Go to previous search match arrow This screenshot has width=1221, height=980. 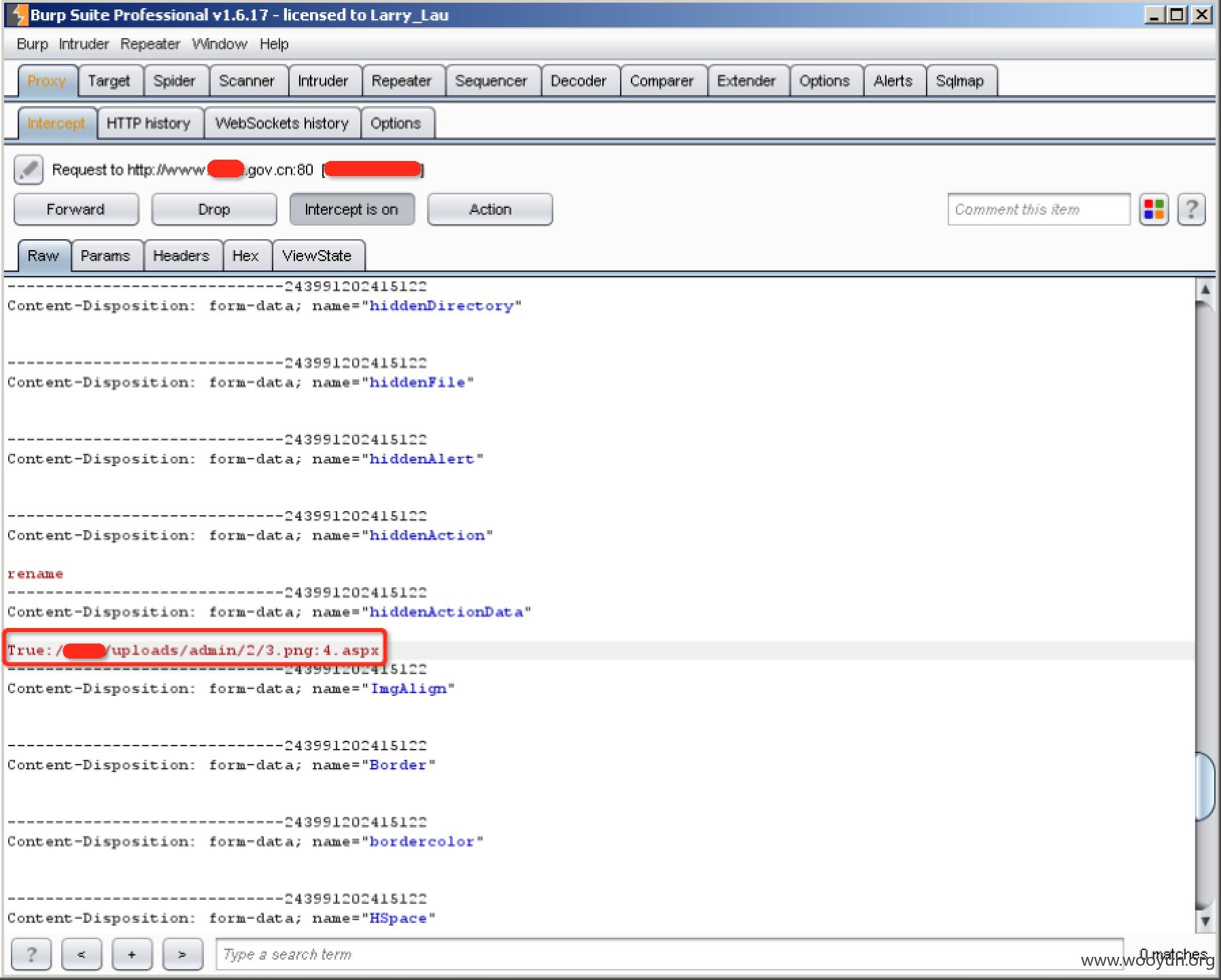[x=81, y=954]
